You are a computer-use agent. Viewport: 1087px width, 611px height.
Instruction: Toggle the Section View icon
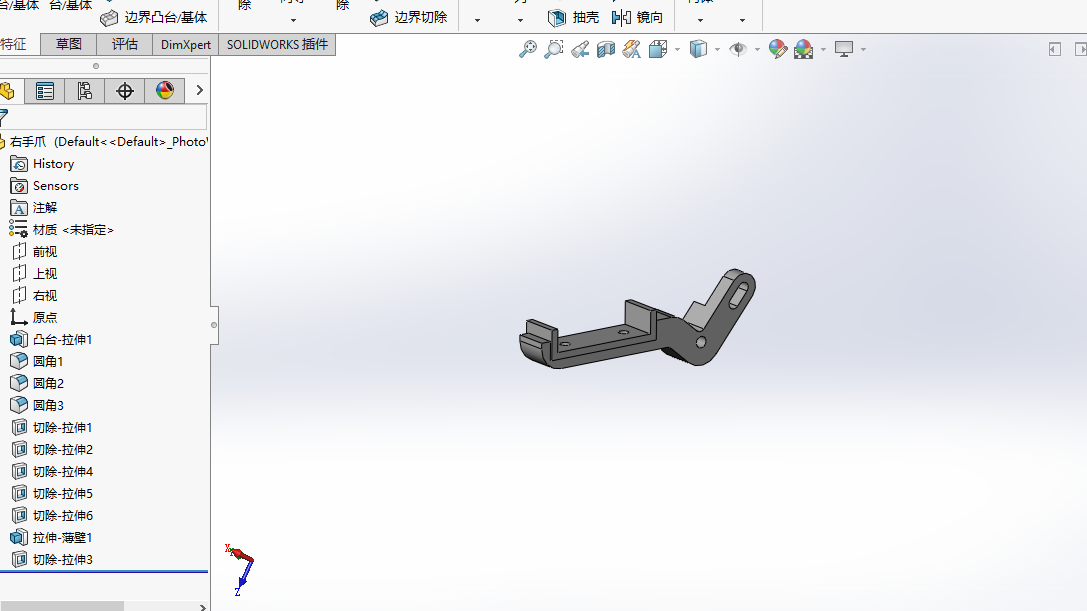click(606, 49)
